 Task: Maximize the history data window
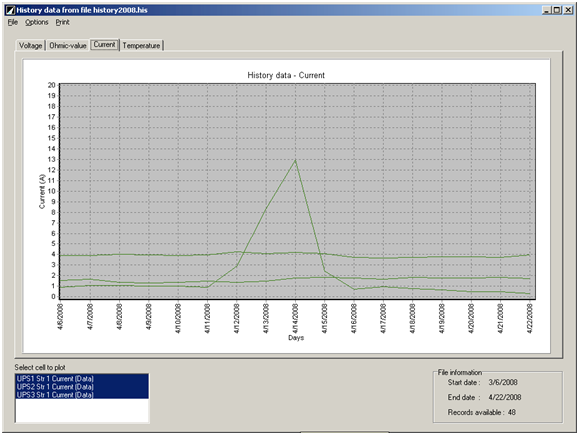(x=557, y=10)
